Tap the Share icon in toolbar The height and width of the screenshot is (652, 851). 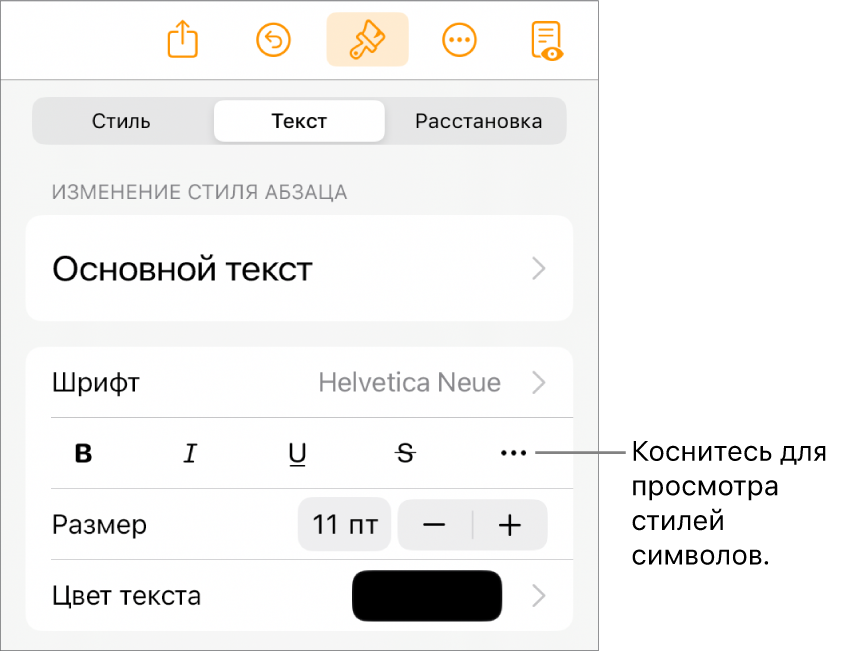(x=182, y=39)
